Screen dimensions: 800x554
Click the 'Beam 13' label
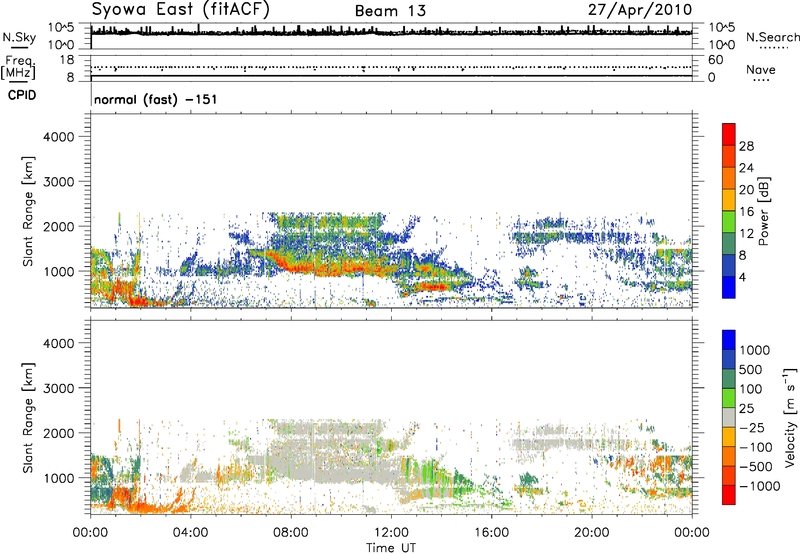tap(390, 11)
